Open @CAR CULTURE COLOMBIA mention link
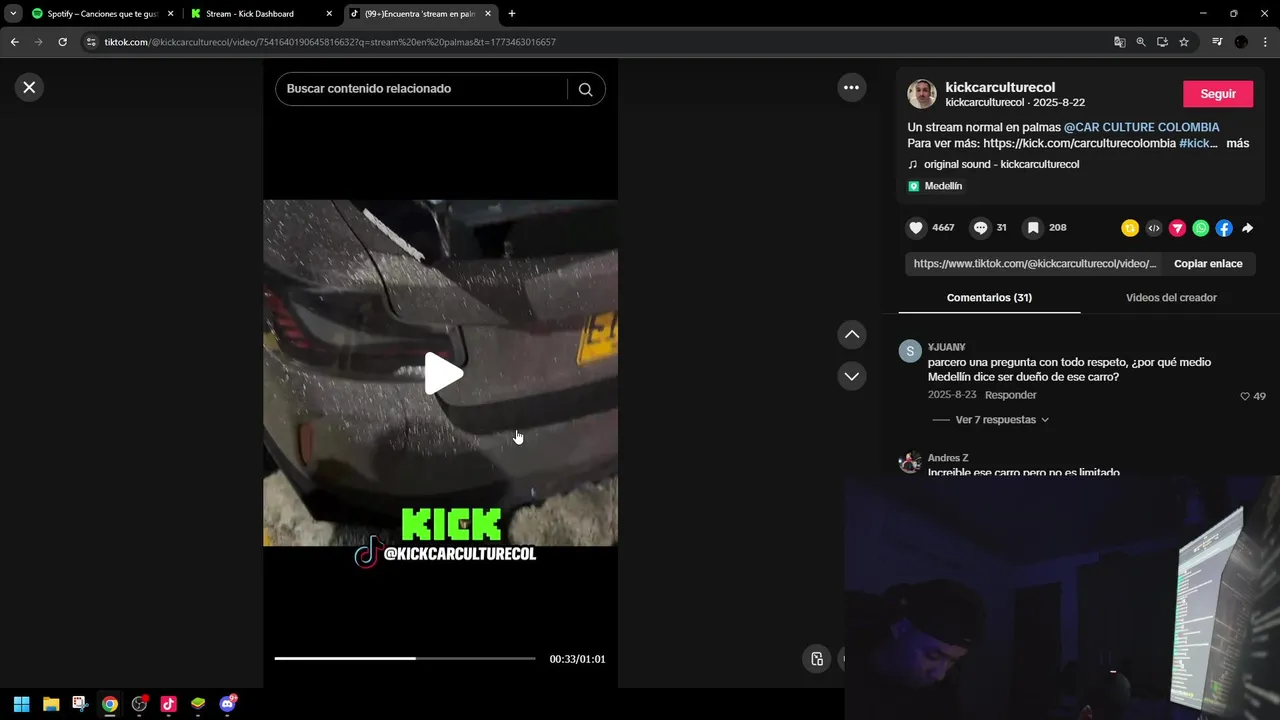 [1141, 127]
